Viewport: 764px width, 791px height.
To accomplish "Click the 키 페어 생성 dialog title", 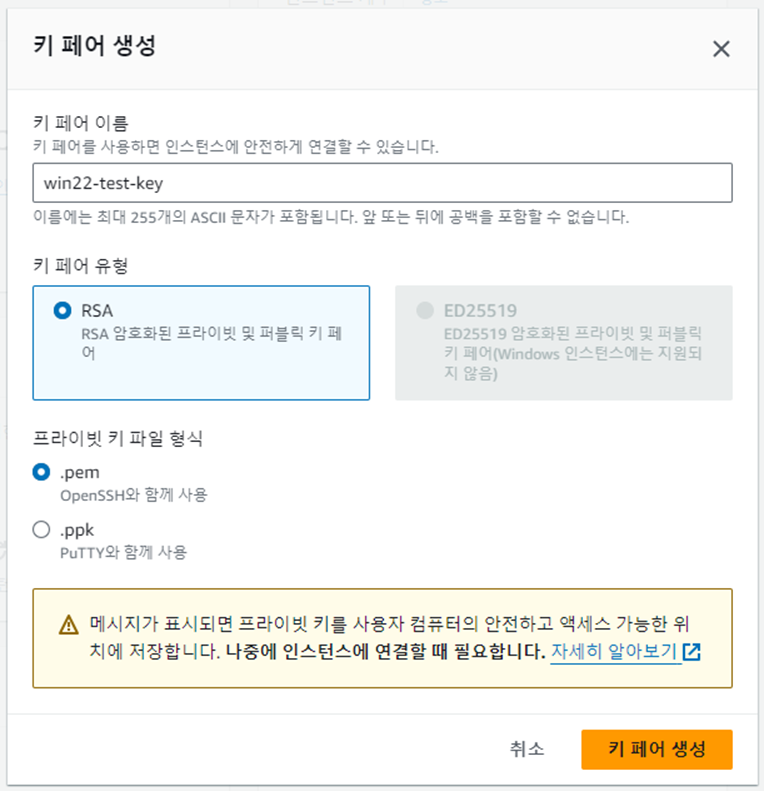I will click(94, 45).
